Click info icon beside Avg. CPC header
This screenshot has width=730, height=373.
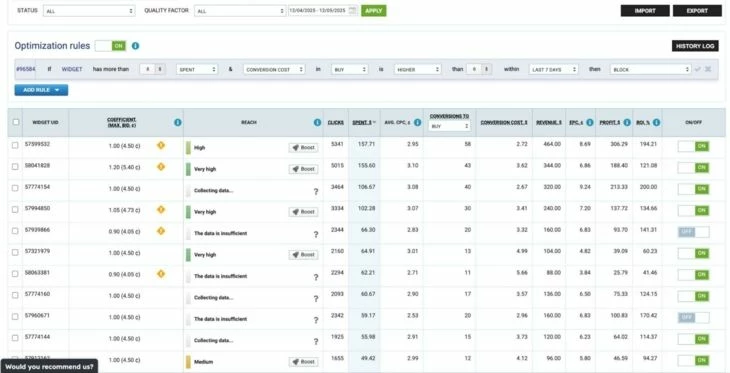pos(417,122)
